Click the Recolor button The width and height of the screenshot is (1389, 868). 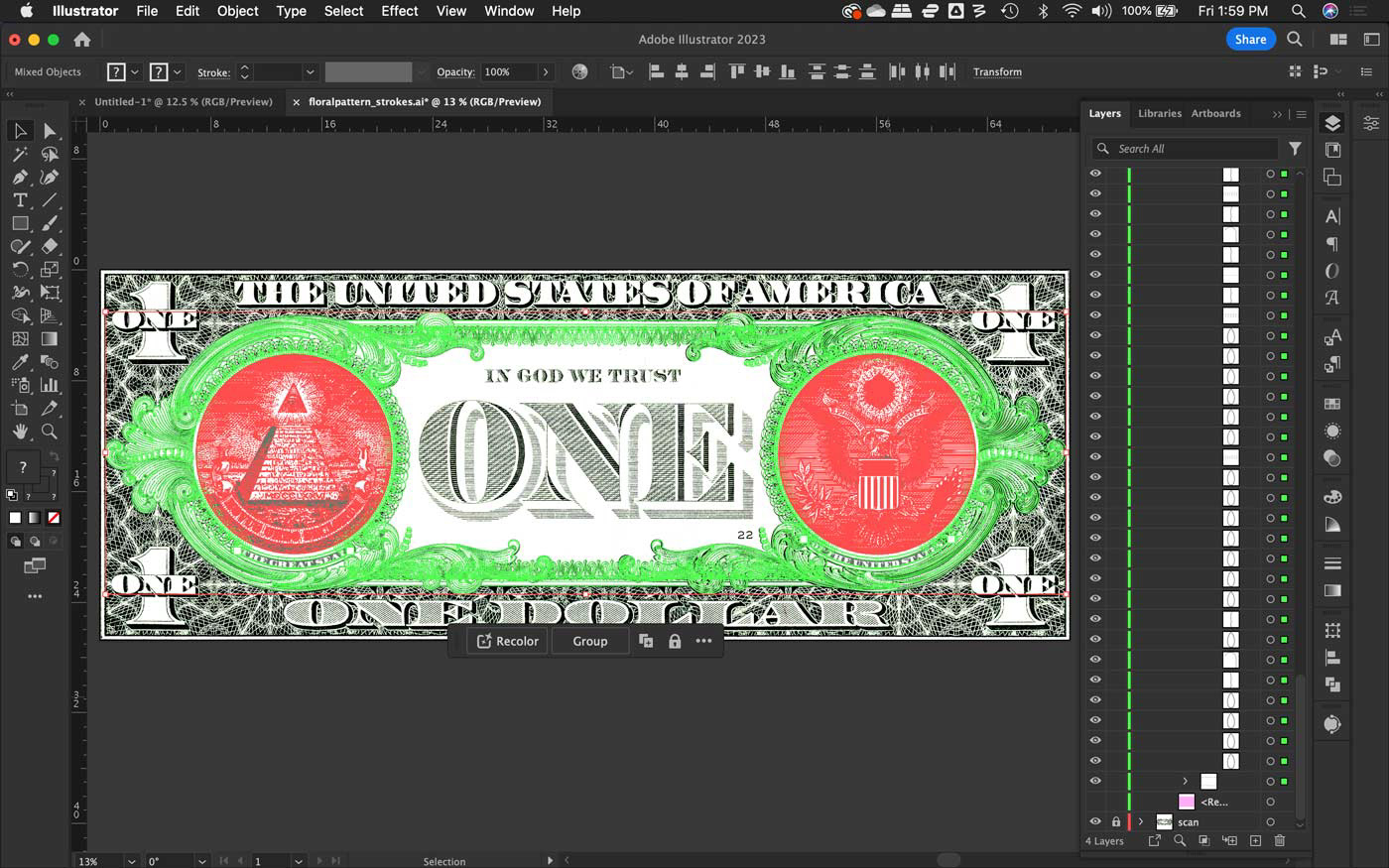point(507,641)
